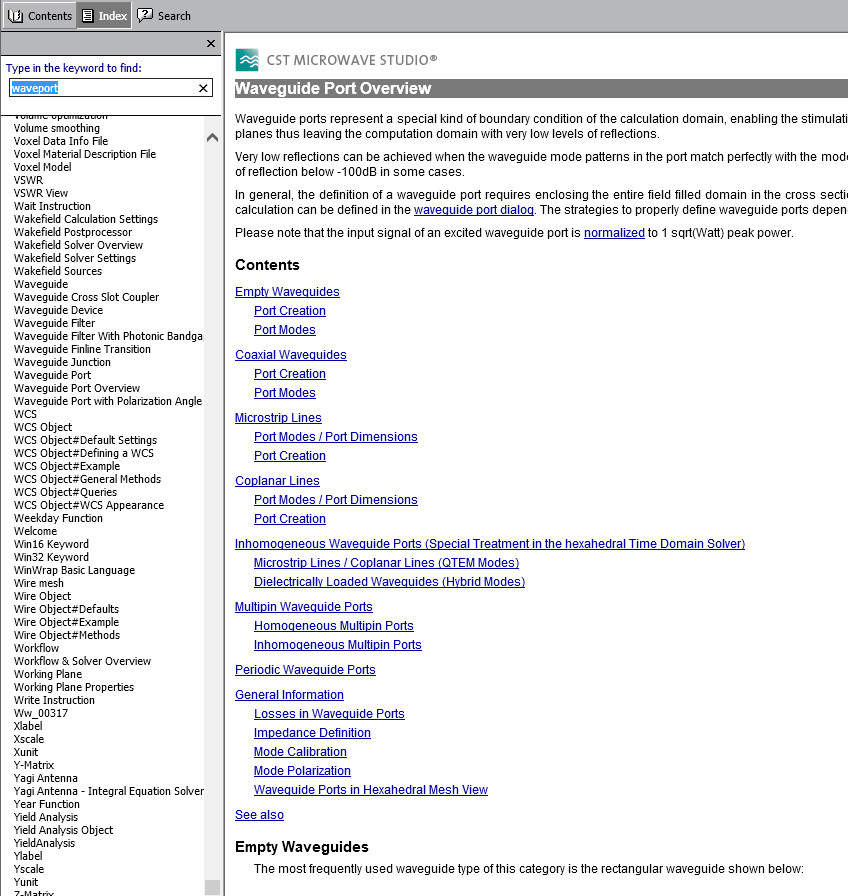The height and width of the screenshot is (896, 848).
Task: Jump to Periodic Waveguide Ports
Action: pos(305,670)
